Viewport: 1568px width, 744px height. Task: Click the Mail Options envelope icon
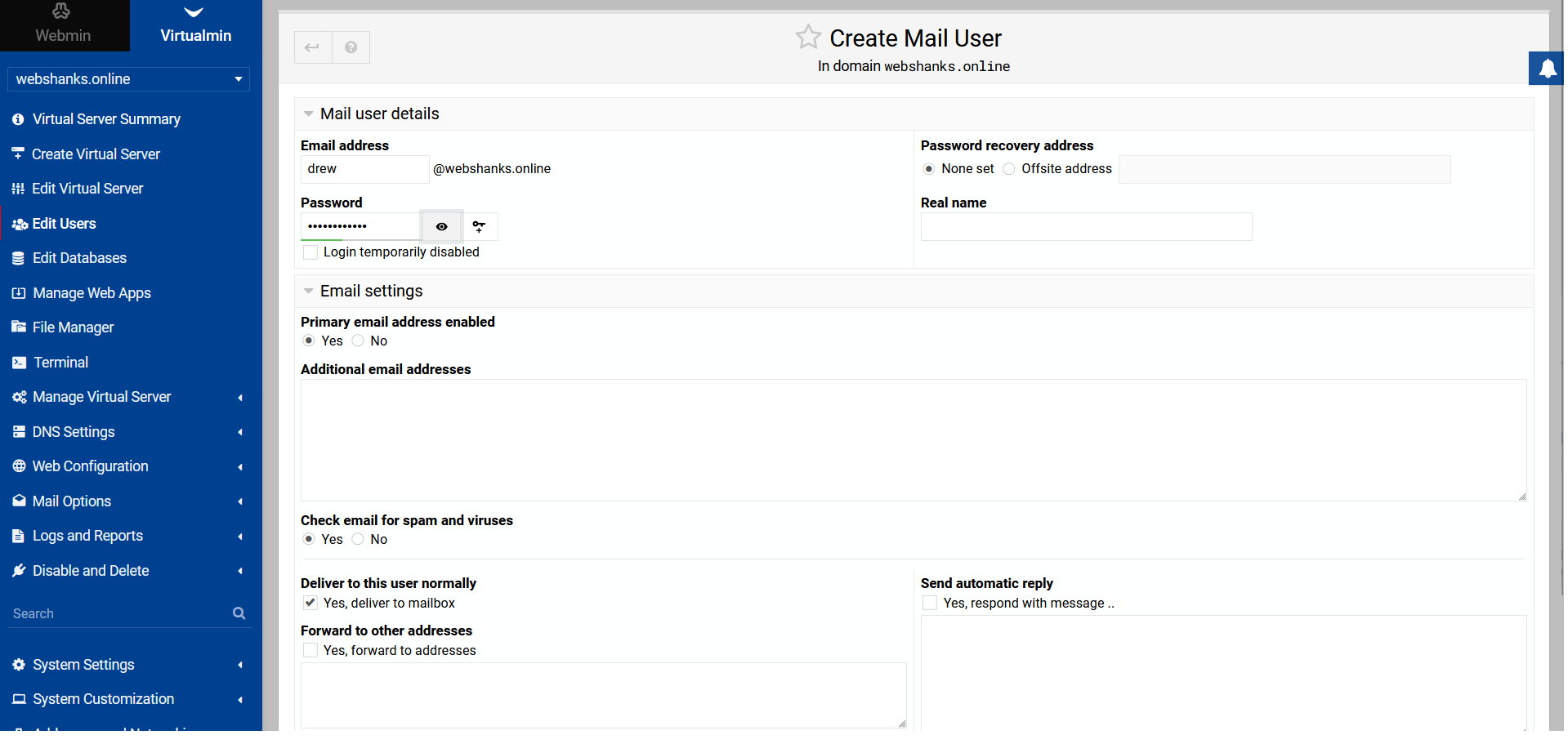(x=19, y=501)
